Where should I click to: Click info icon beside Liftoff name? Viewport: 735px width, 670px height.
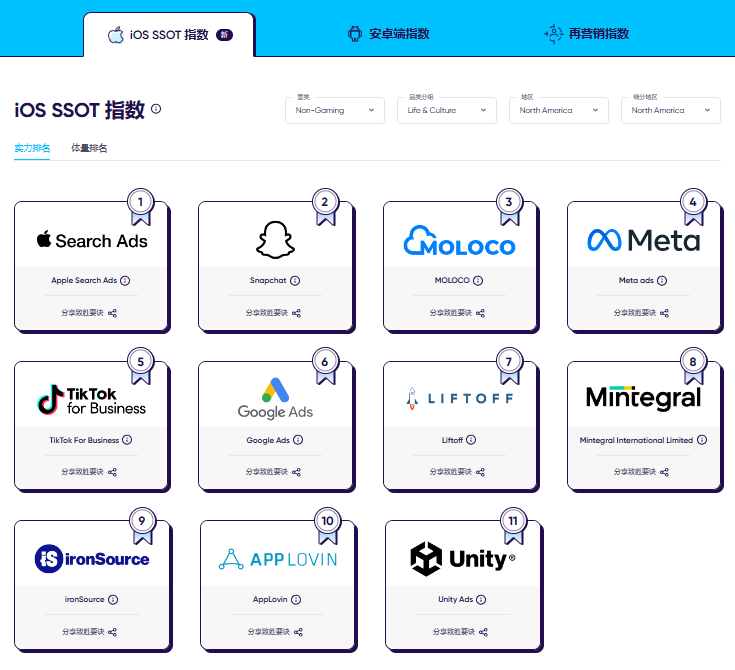[471, 440]
